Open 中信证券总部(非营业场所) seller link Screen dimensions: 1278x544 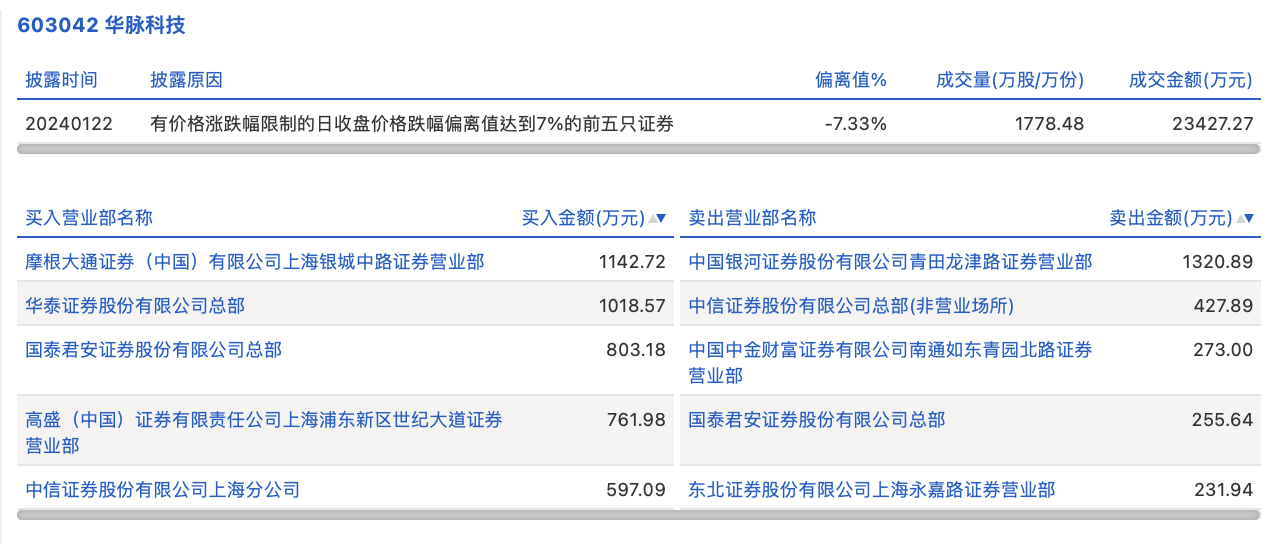[x=851, y=306]
